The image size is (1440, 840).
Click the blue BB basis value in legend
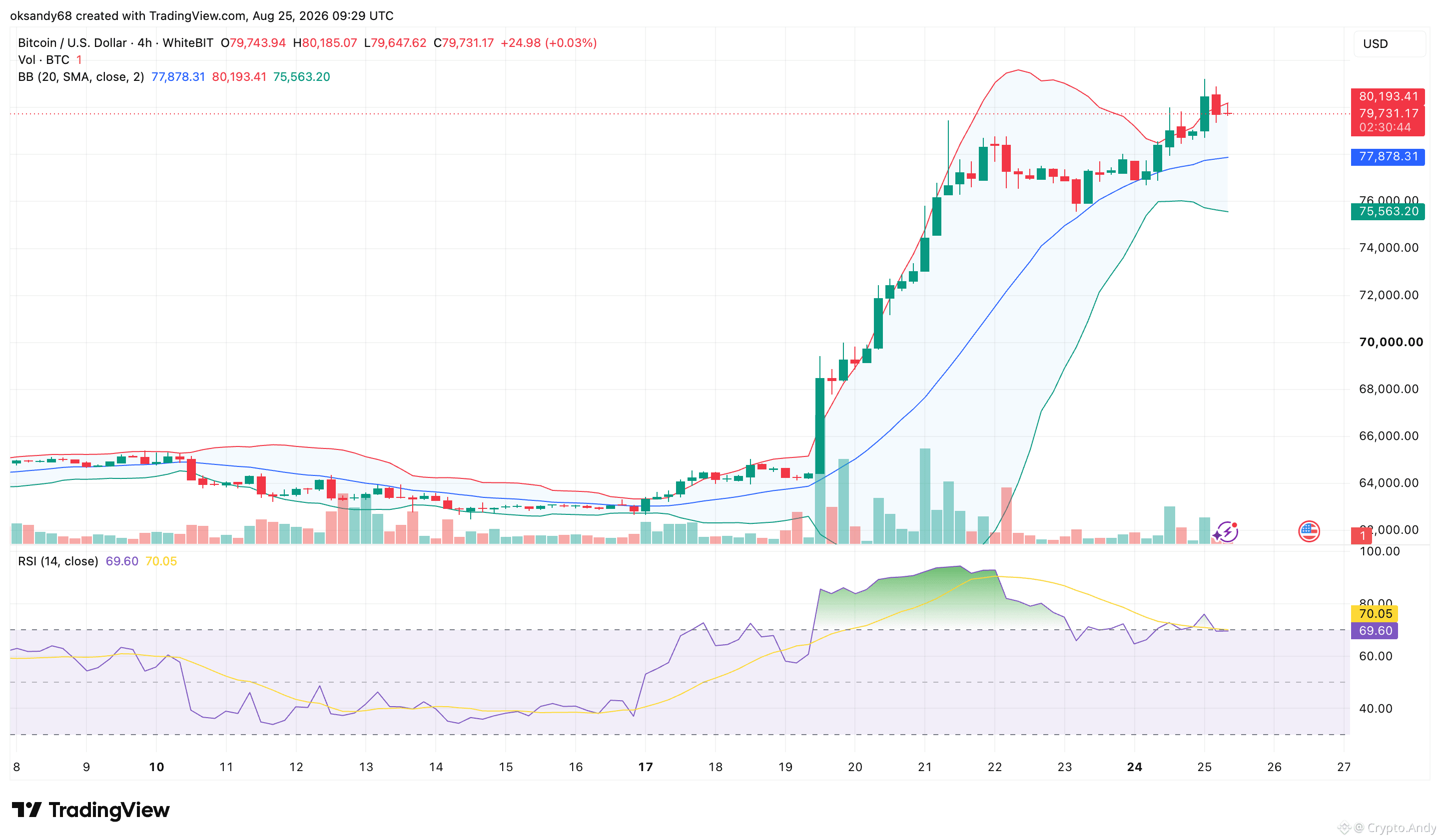[x=178, y=77]
